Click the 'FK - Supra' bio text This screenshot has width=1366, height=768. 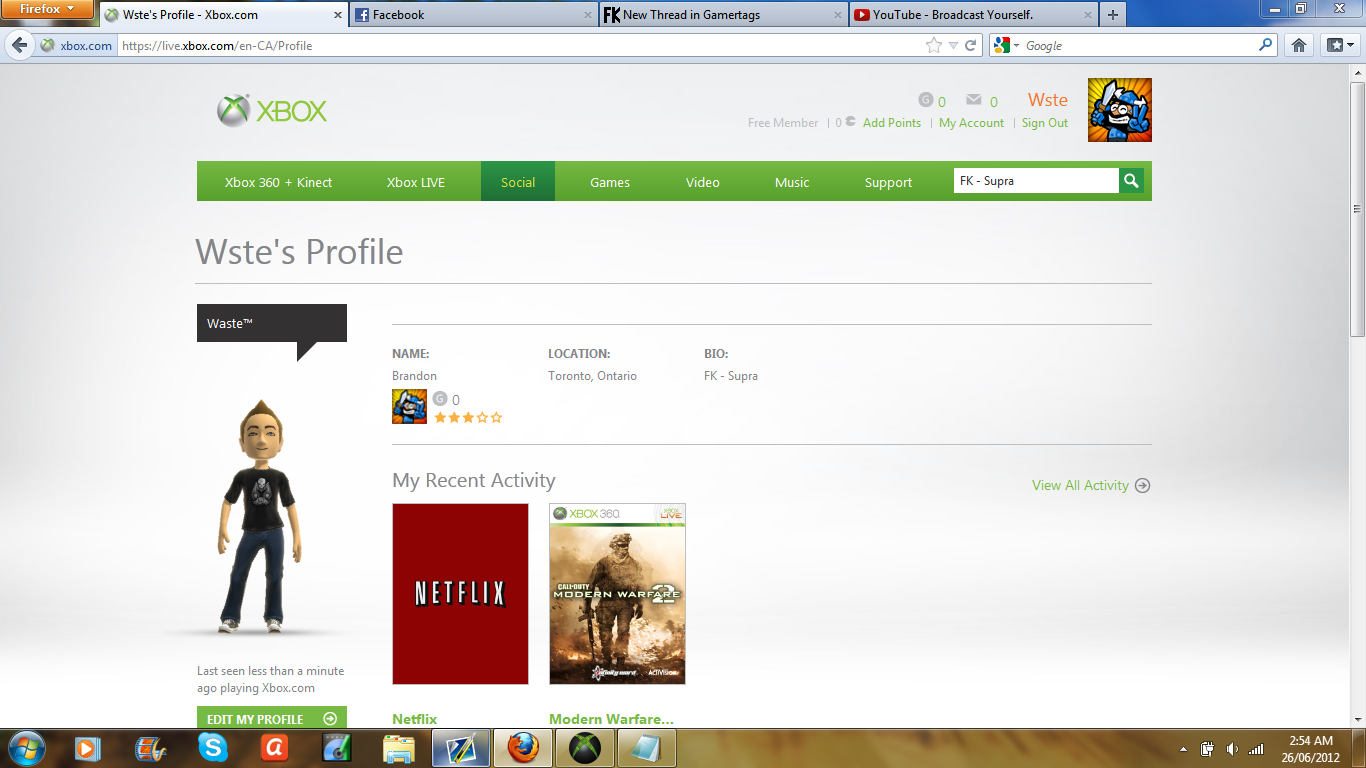(x=731, y=376)
